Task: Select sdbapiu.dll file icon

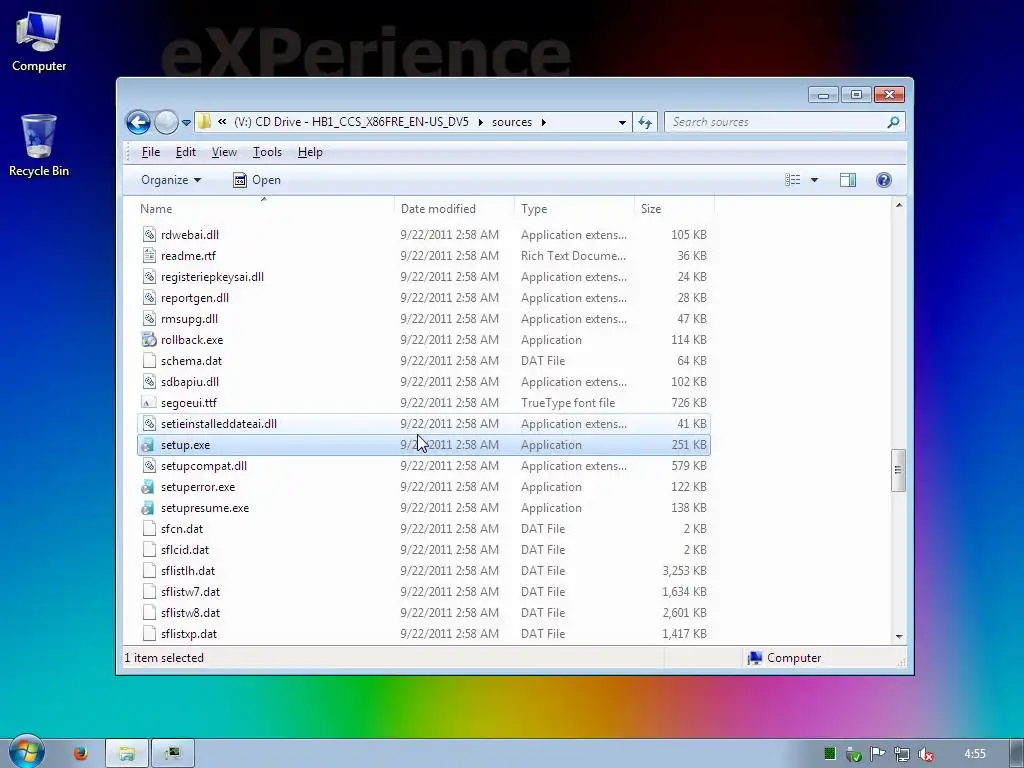Action: [x=149, y=382]
